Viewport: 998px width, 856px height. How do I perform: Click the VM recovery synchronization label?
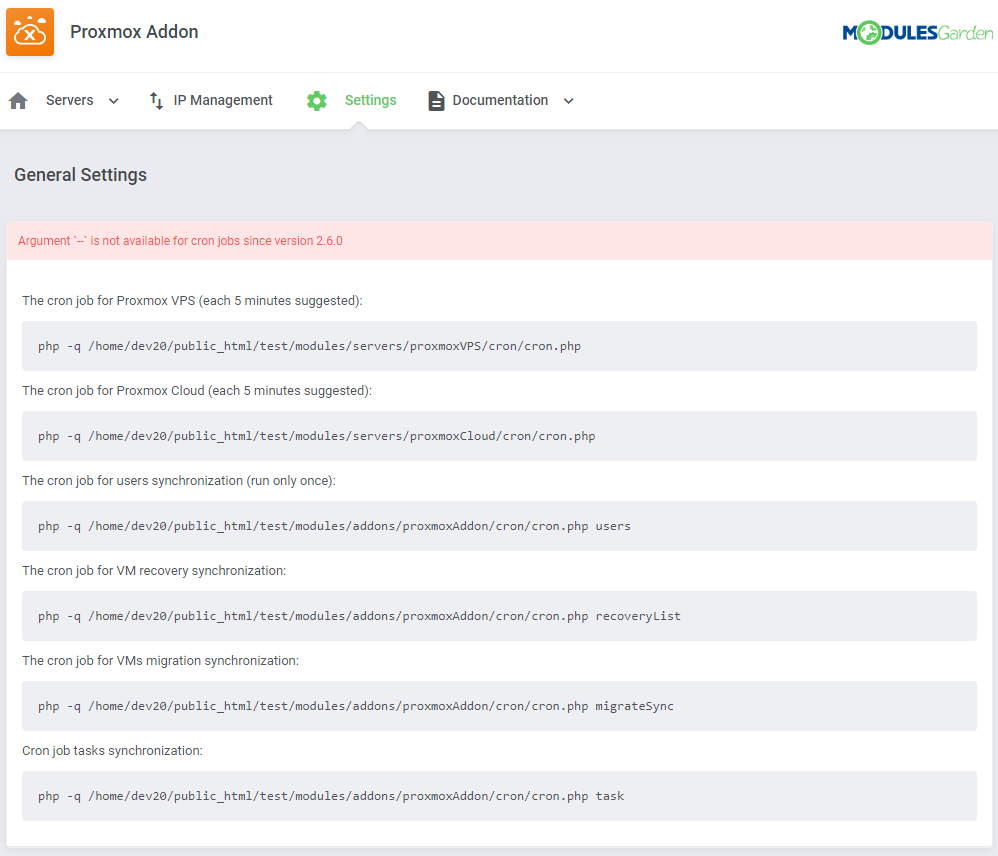point(154,571)
